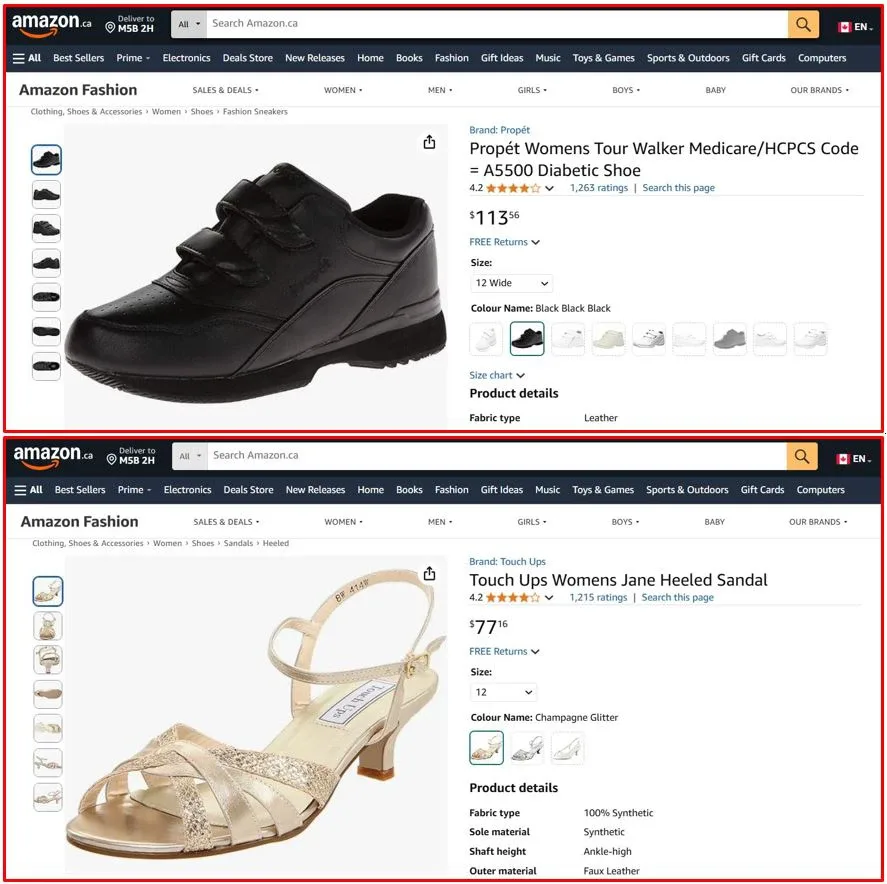Click the share icon on black shoe image

coord(429,142)
